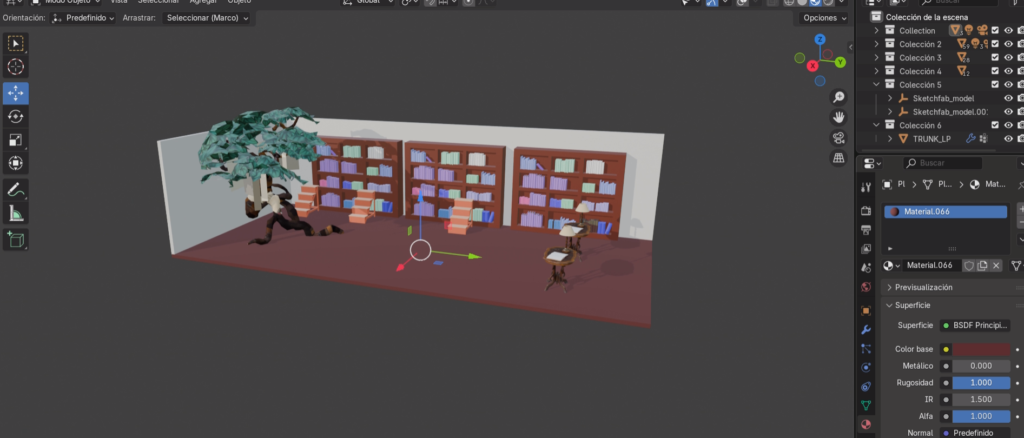
Task: Open the Render properties tab
Action: pos(866,211)
